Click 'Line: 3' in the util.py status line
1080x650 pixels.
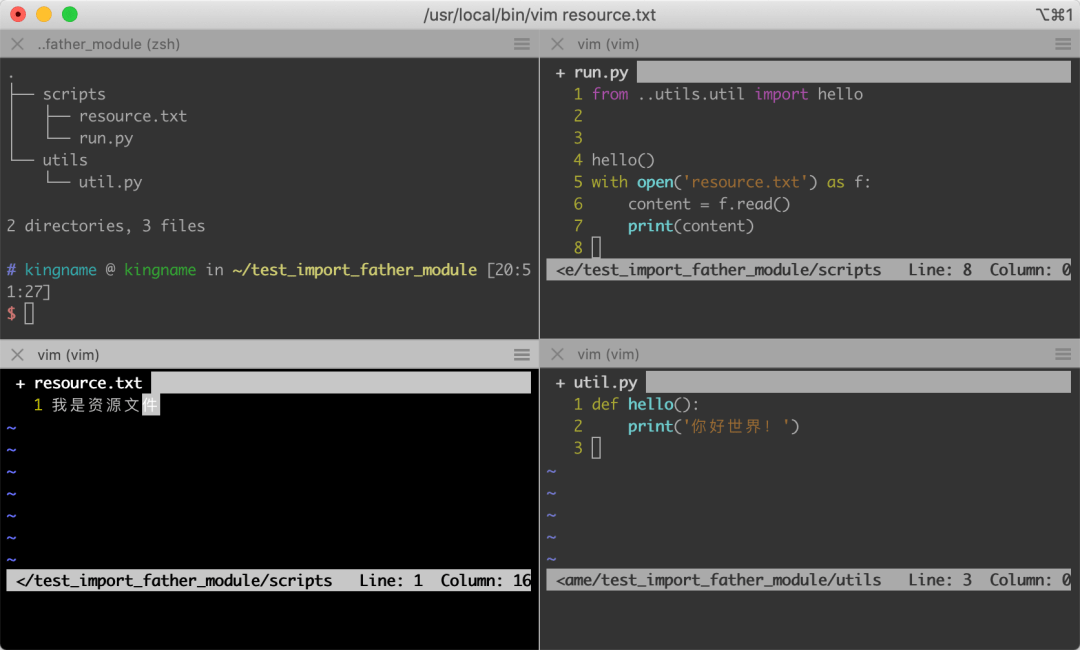(x=939, y=580)
